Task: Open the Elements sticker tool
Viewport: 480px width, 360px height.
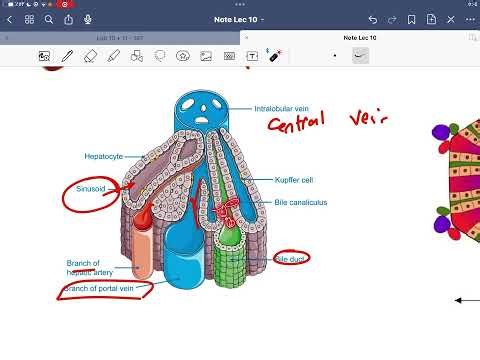Action: click(x=183, y=56)
